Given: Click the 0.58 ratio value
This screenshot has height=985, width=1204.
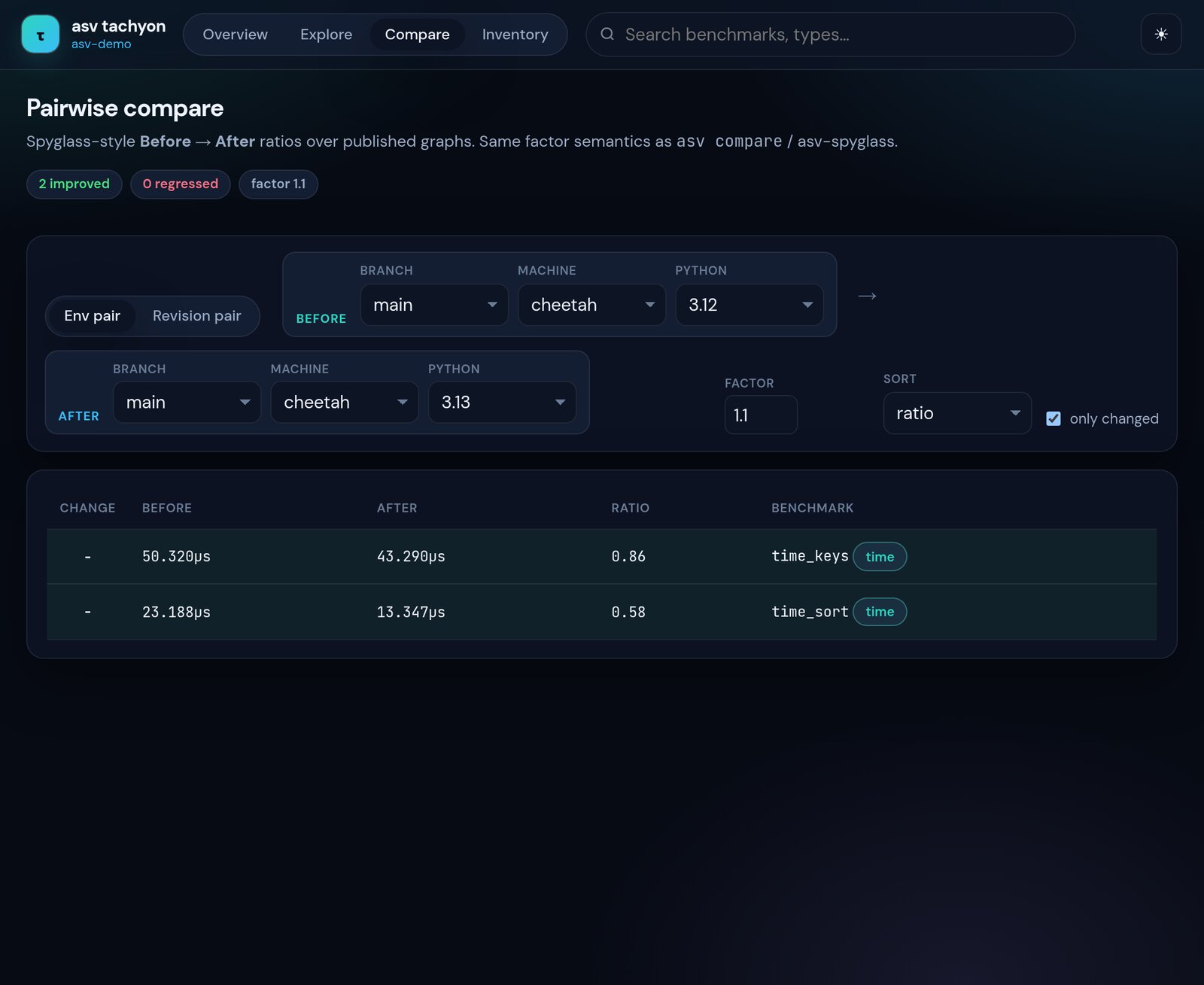Looking at the screenshot, I should pyautogui.click(x=628, y=613).
